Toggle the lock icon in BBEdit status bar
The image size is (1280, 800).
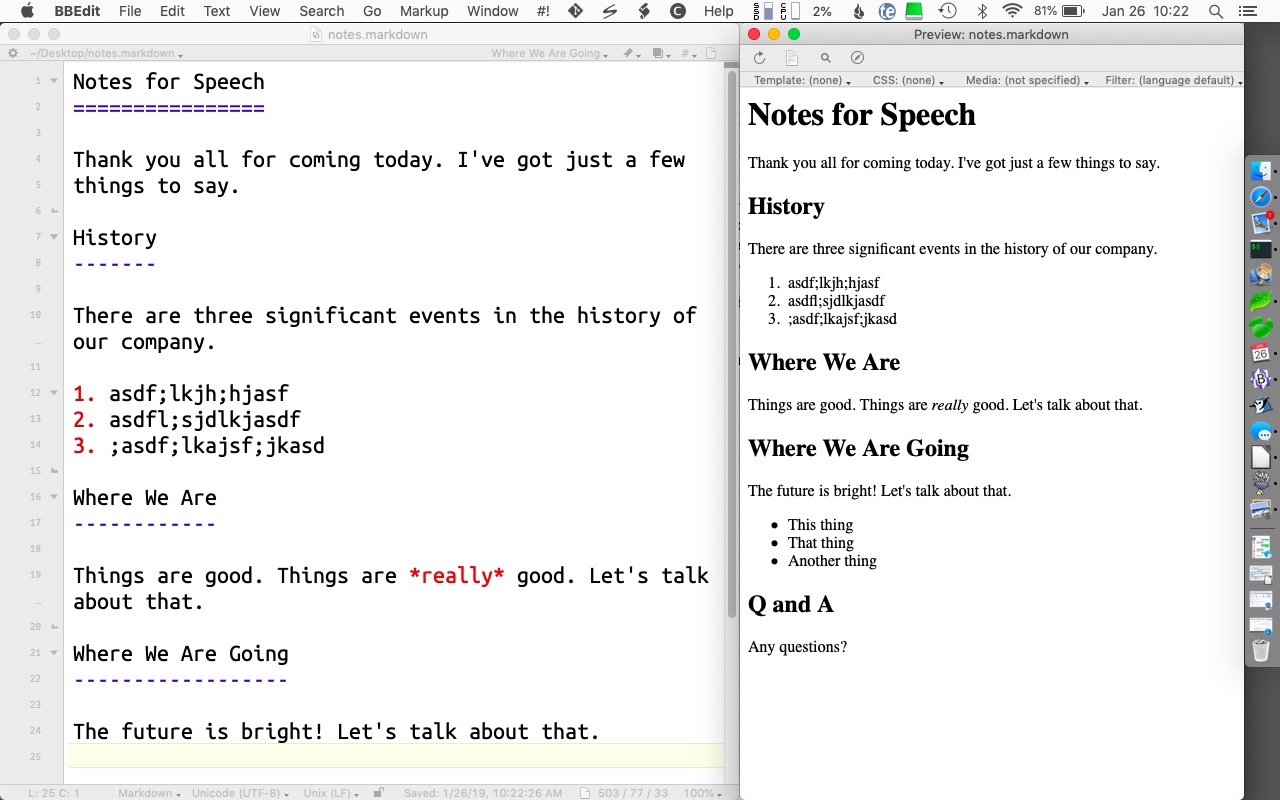click(378, 793)
